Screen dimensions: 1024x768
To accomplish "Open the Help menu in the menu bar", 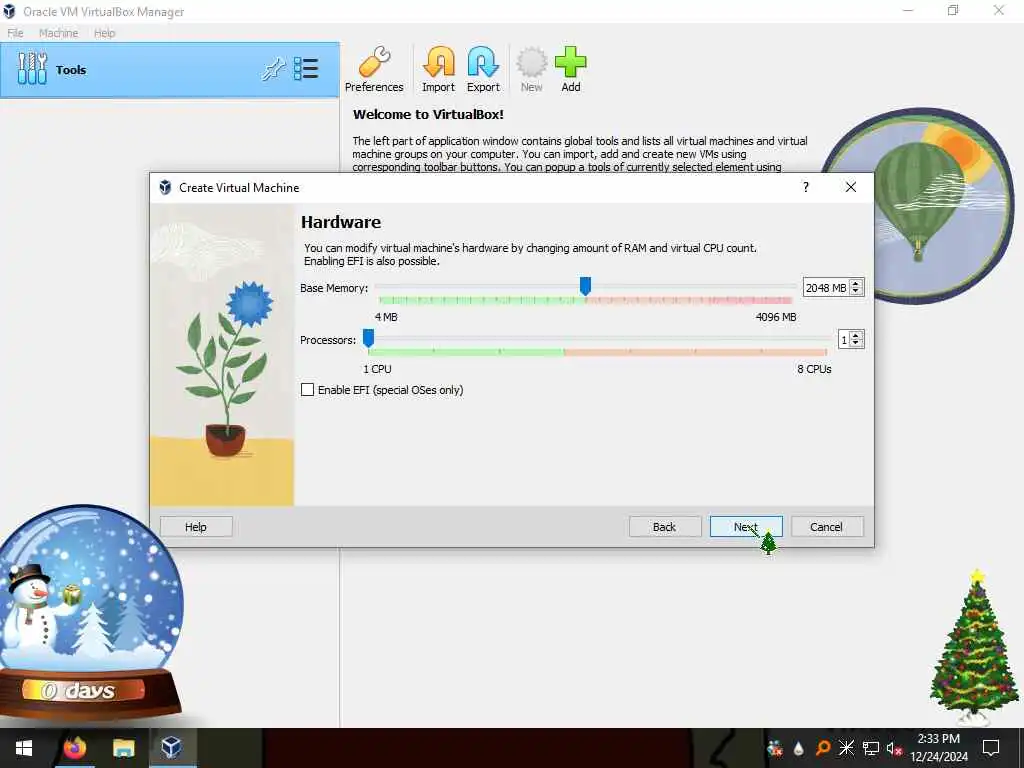I will 104,33.
